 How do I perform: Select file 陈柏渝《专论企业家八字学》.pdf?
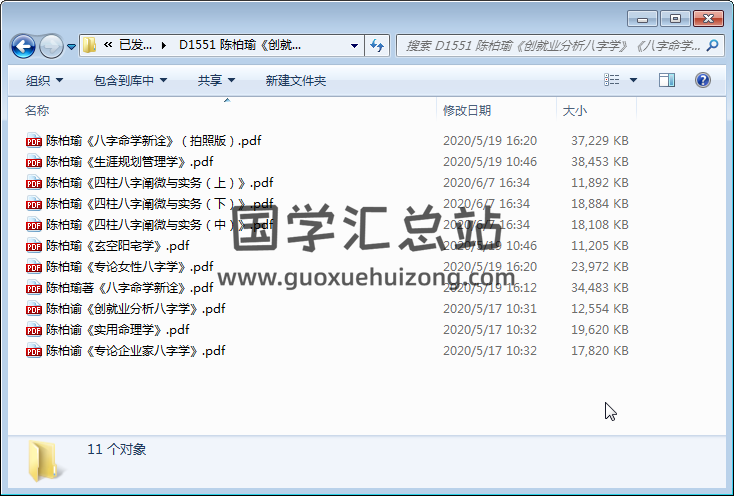[x=135, y=351]
